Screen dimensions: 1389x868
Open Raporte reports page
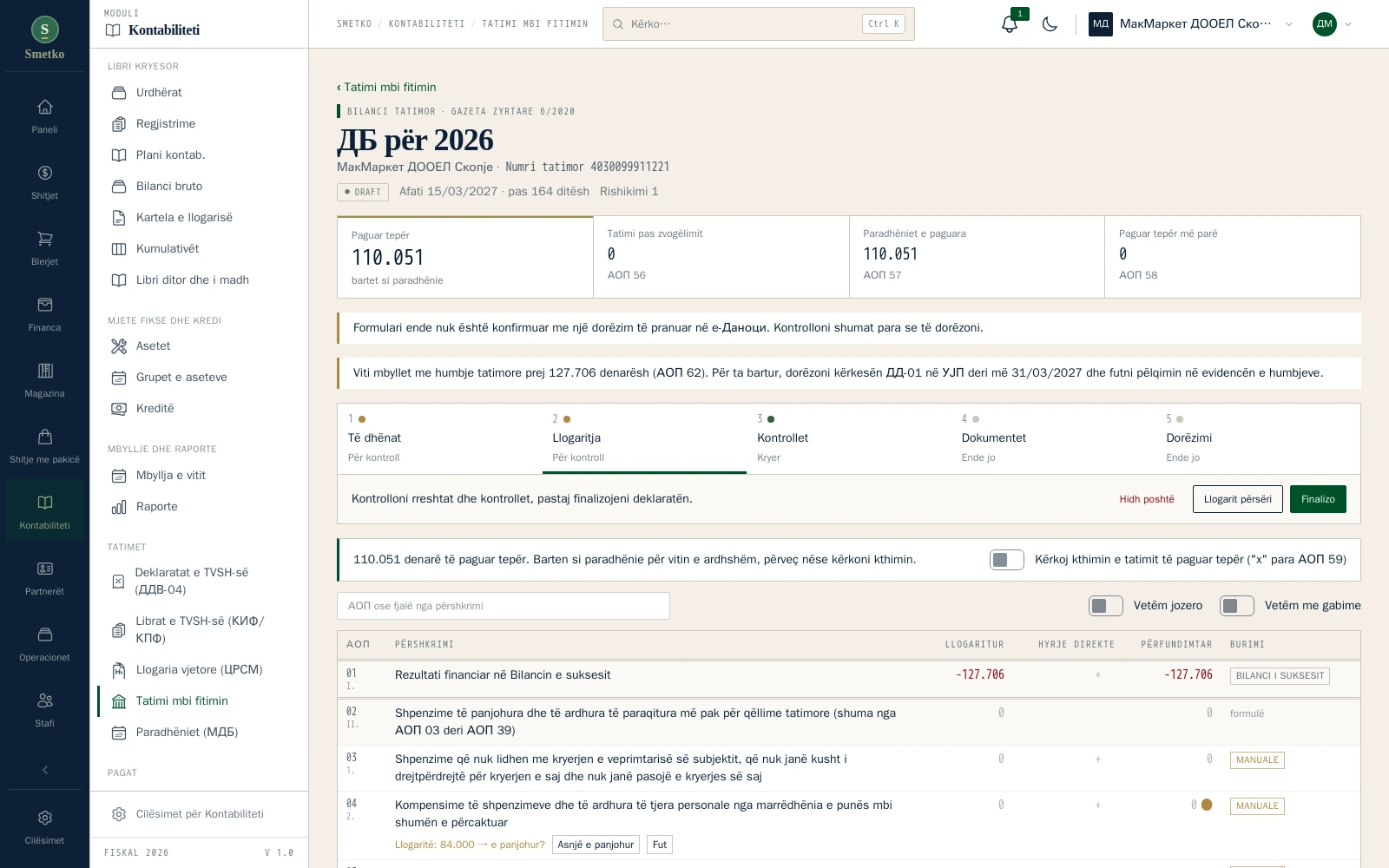199,506
